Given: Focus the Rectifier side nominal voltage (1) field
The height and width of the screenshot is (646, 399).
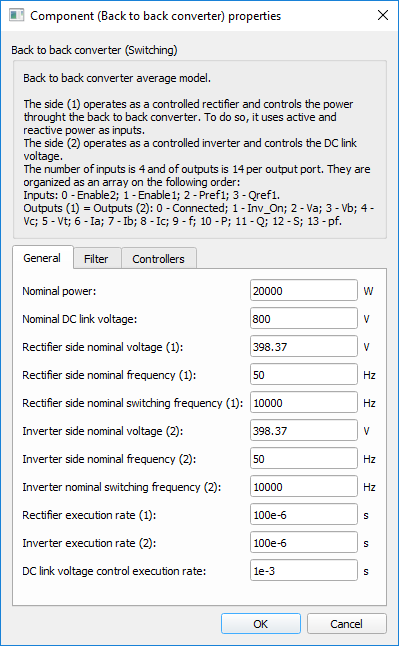Looking at the screenshot, I should (303, 347).
